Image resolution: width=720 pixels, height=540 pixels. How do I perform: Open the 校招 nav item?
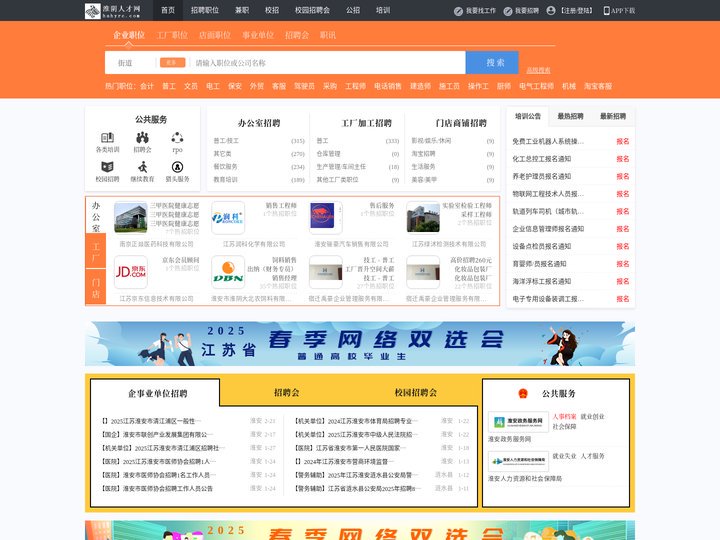[272, 10]
